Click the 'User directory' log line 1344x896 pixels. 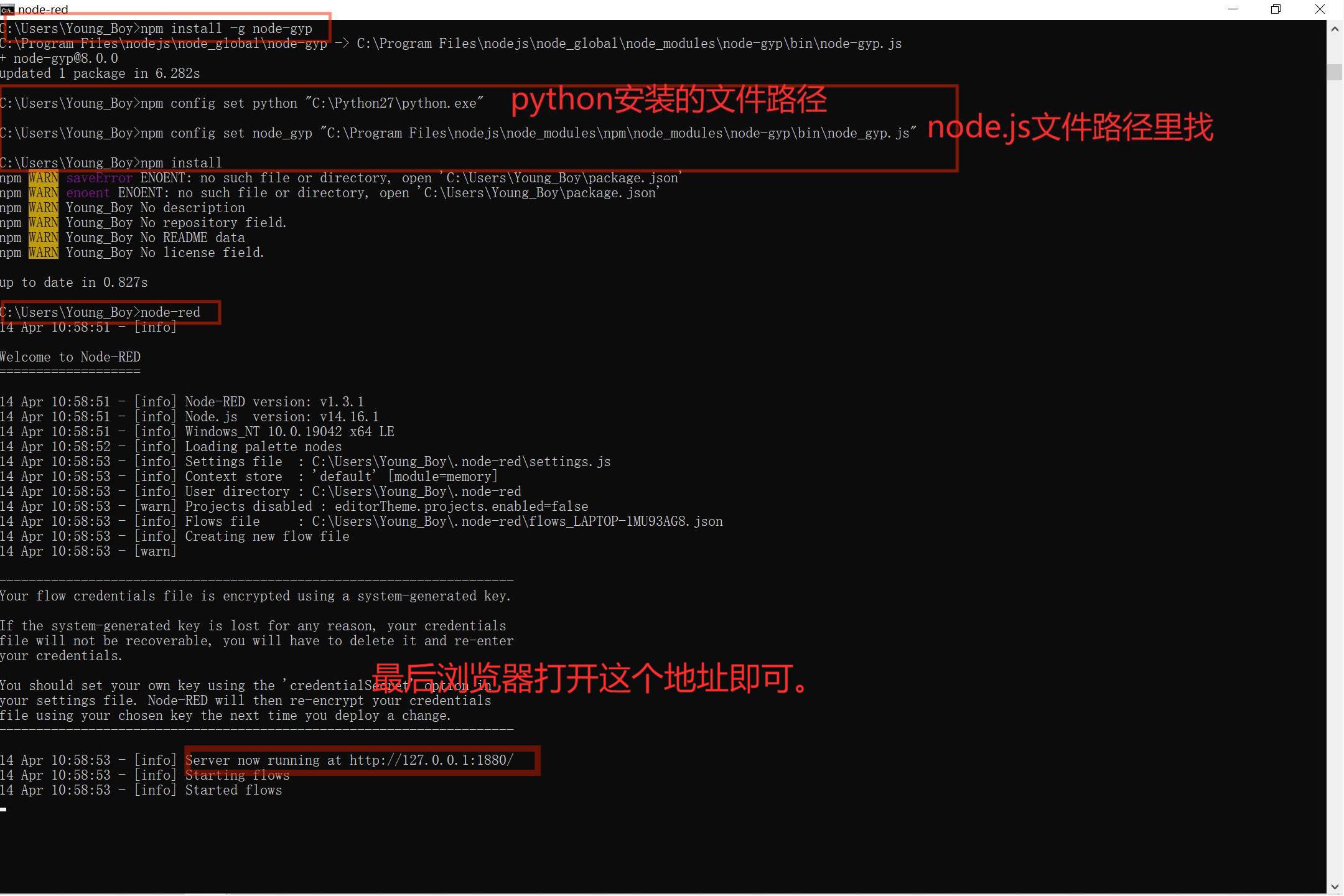[261, 492]
